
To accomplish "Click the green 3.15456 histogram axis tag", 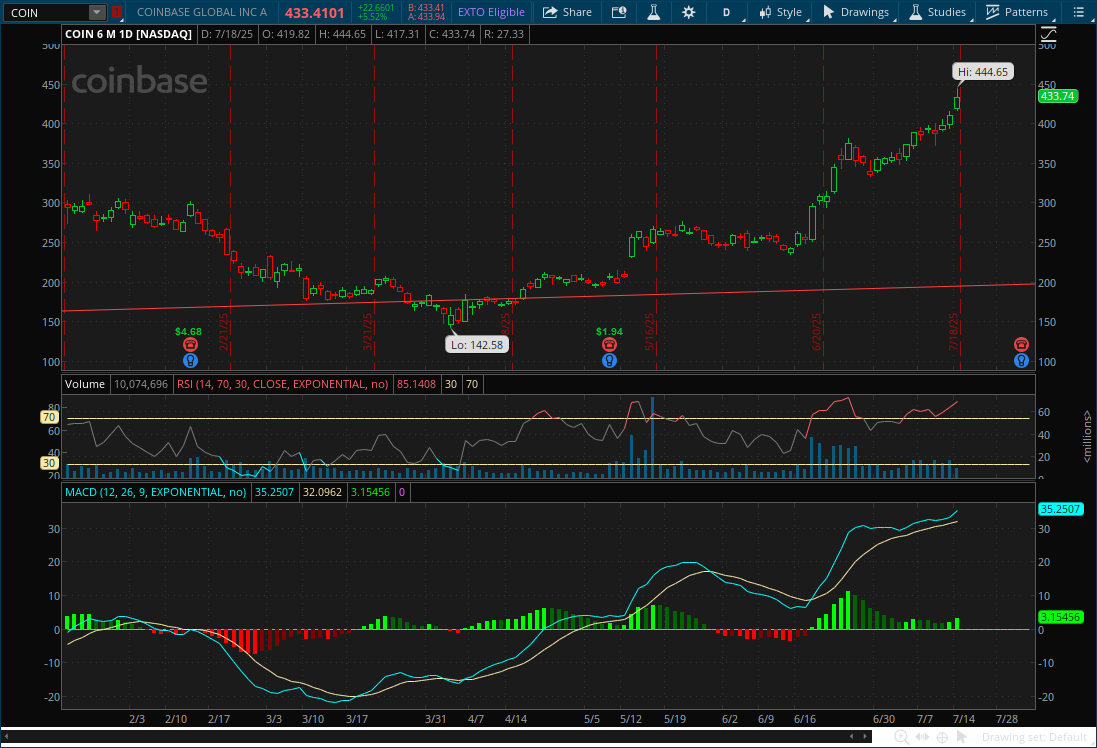I will click(x=1061, y=616).
